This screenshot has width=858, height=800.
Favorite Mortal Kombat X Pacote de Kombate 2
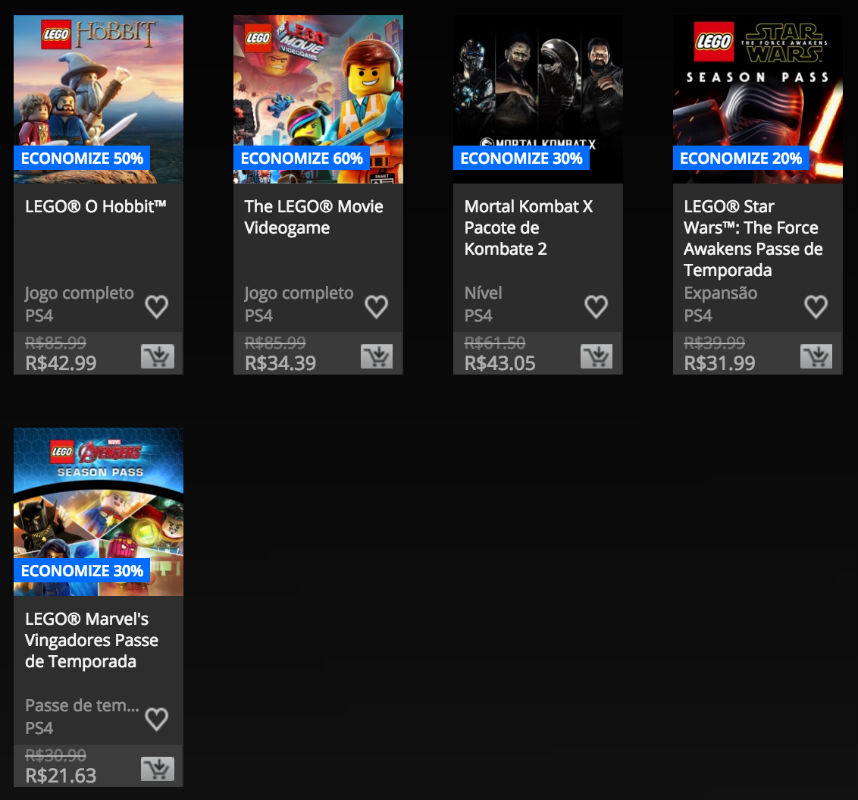pyautogui.click(x=596, y=306)
